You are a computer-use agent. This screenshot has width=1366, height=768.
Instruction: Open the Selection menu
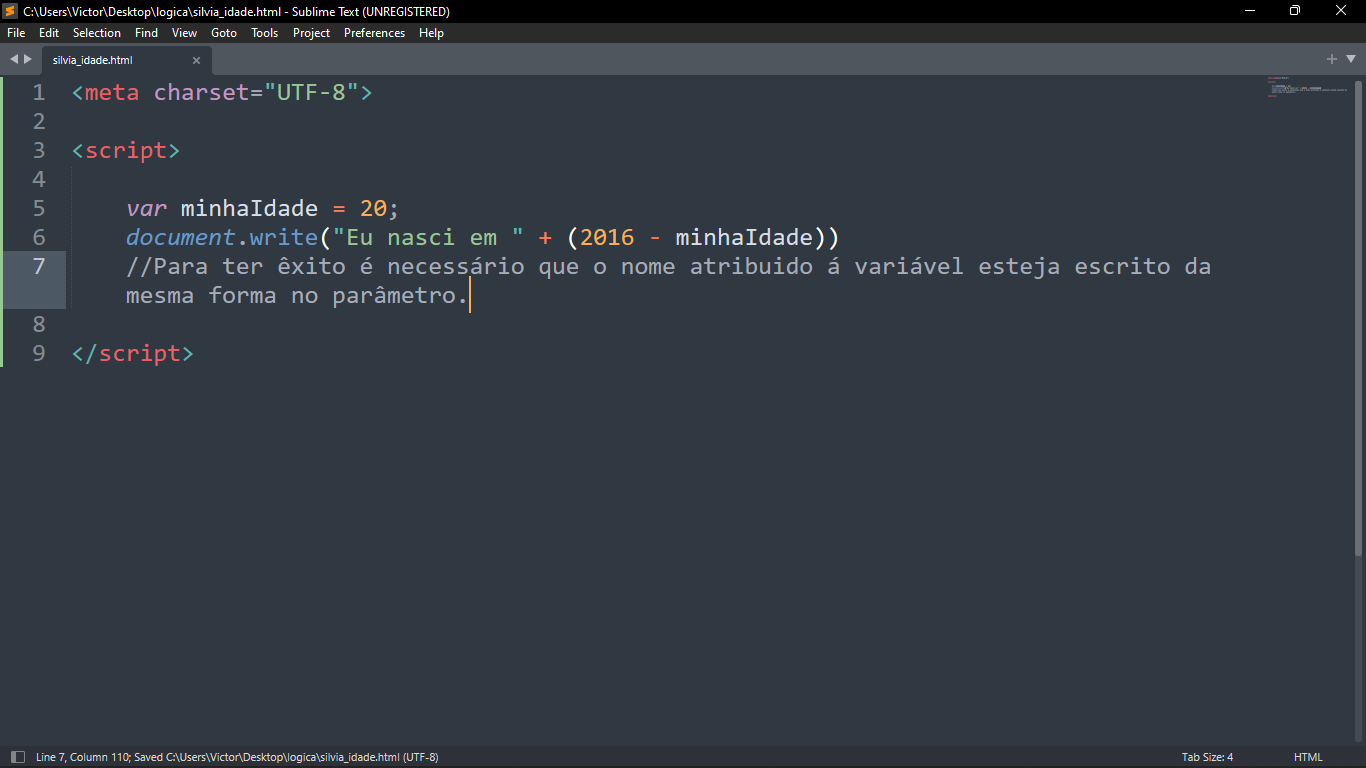[97, 33]
